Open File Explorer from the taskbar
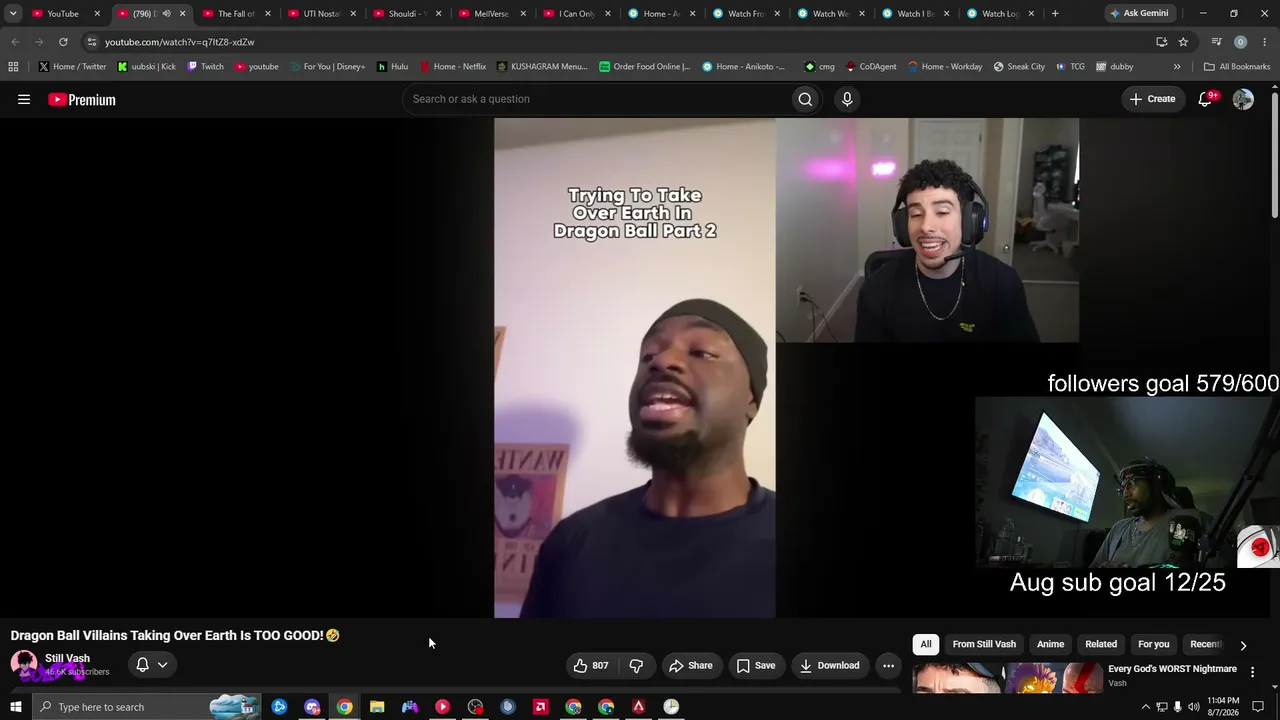The width and height of the screenshot is (1280, 720). 377,707
